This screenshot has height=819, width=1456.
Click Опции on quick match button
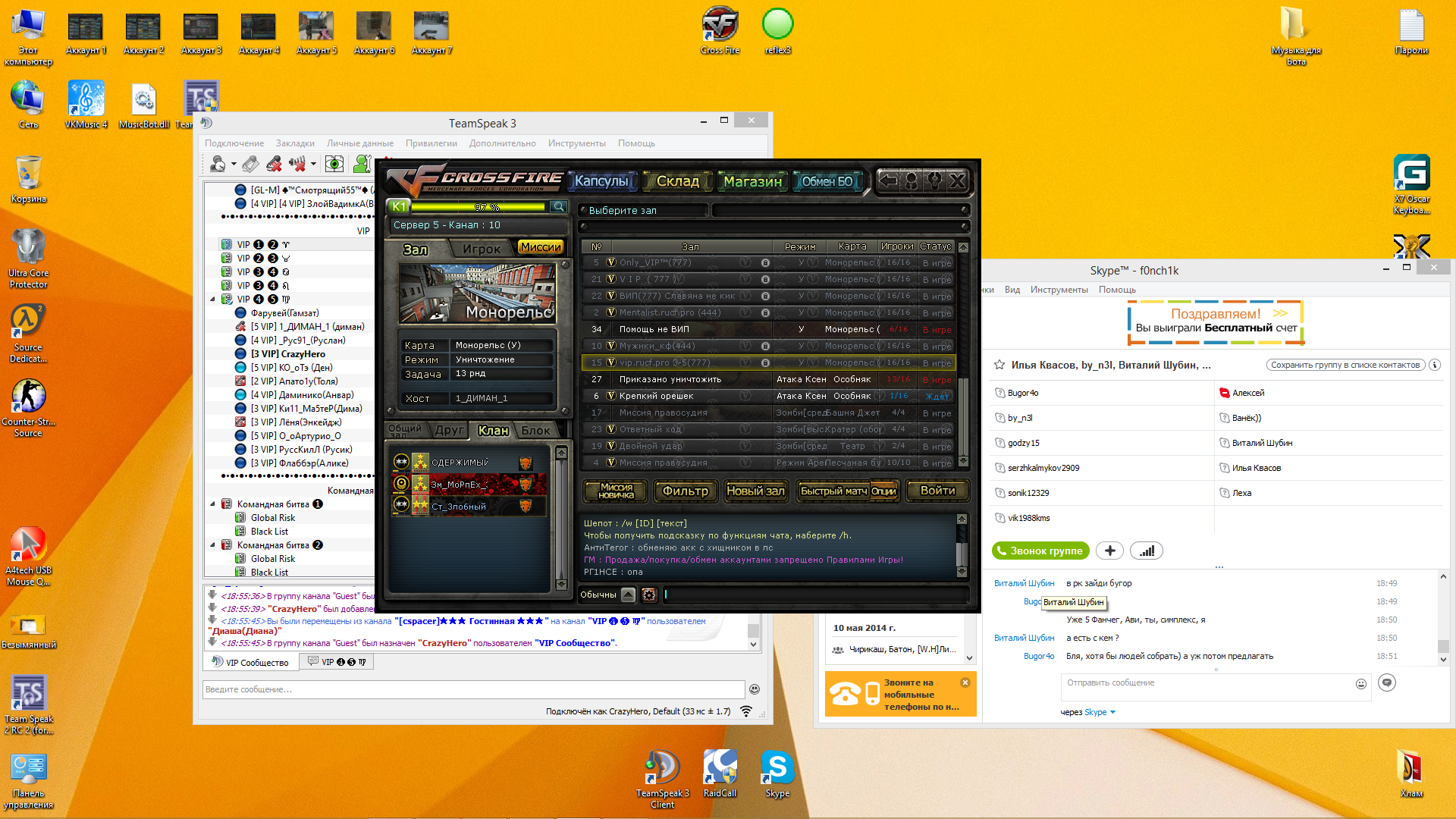(883, 491)
